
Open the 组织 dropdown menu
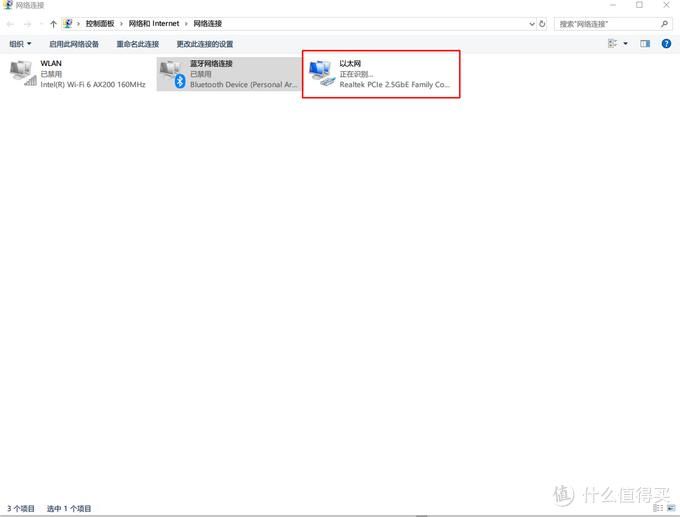20,44
